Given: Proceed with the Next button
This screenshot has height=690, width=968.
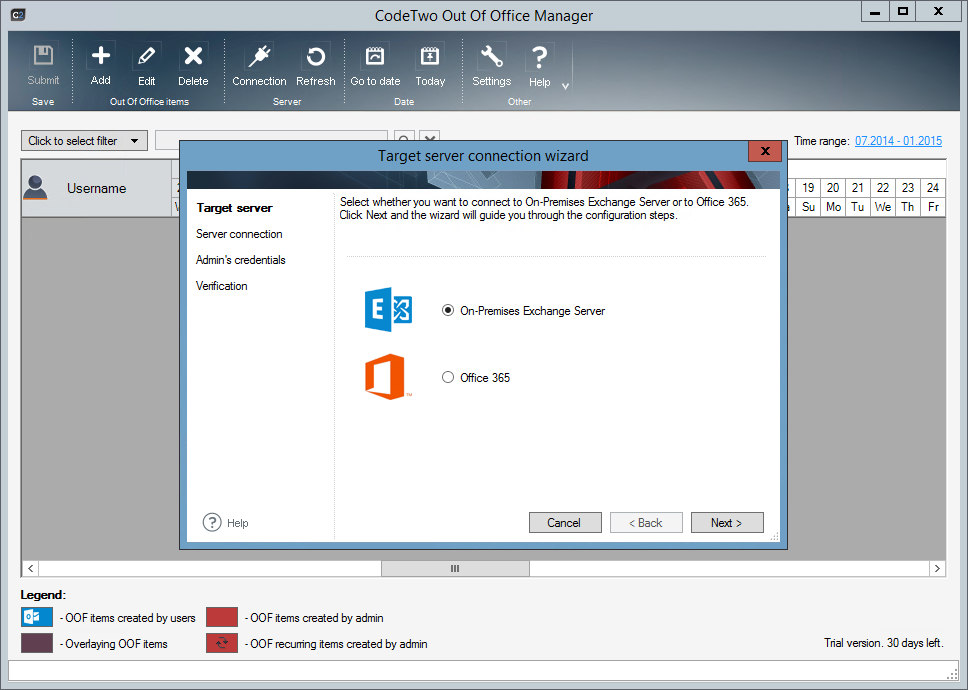Looking at the screenshot, I should (x=727, y=523).
